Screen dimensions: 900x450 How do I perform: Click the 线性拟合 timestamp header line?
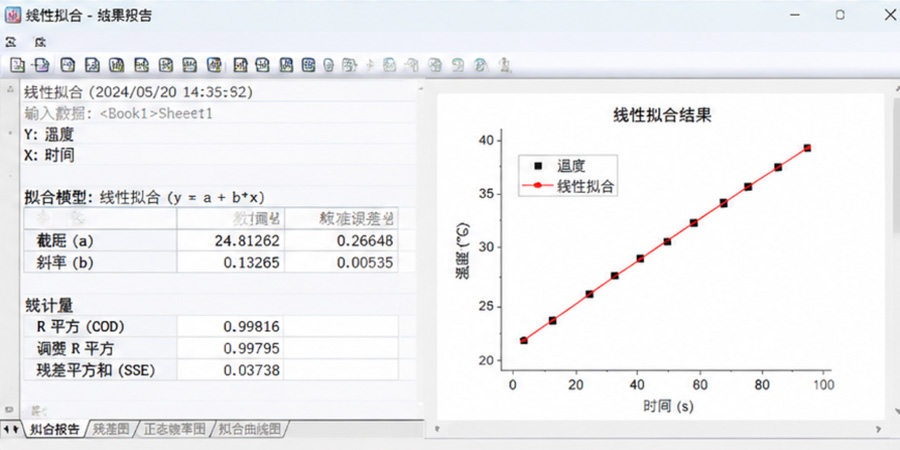[138, 92]
